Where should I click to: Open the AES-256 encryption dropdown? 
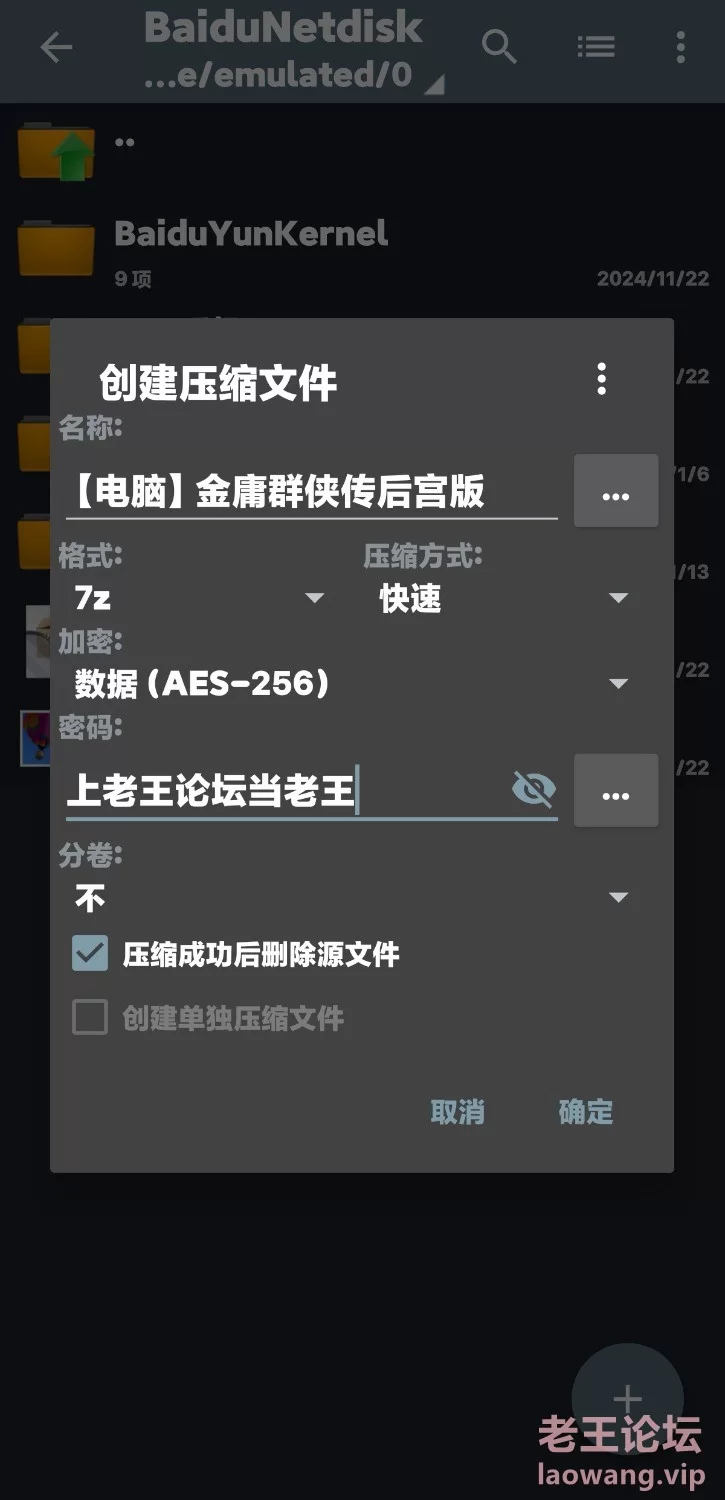(352, 684)
